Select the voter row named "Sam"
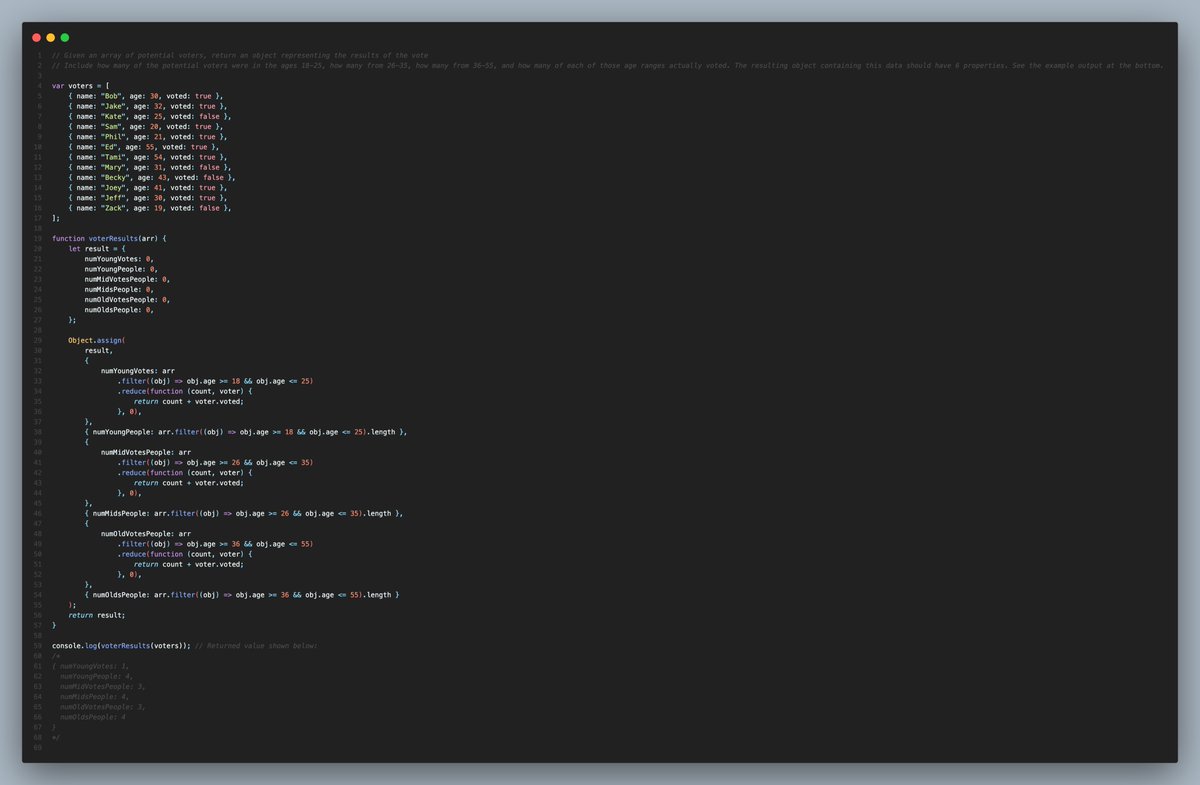This screenshot has height=785, width=1200. pyautogui.click(x=146, y=127)
